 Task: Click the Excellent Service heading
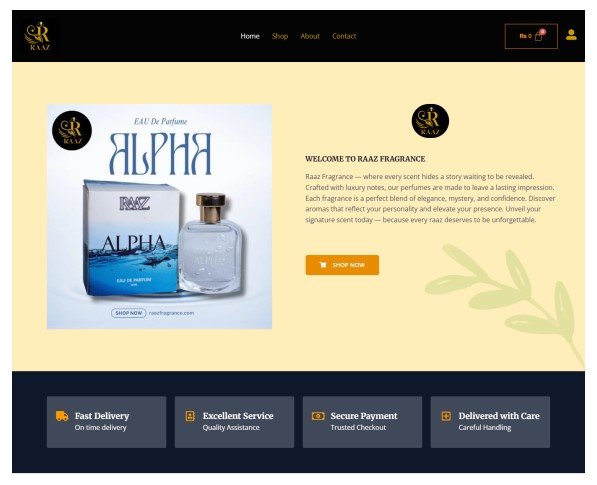tap(238, 416)
